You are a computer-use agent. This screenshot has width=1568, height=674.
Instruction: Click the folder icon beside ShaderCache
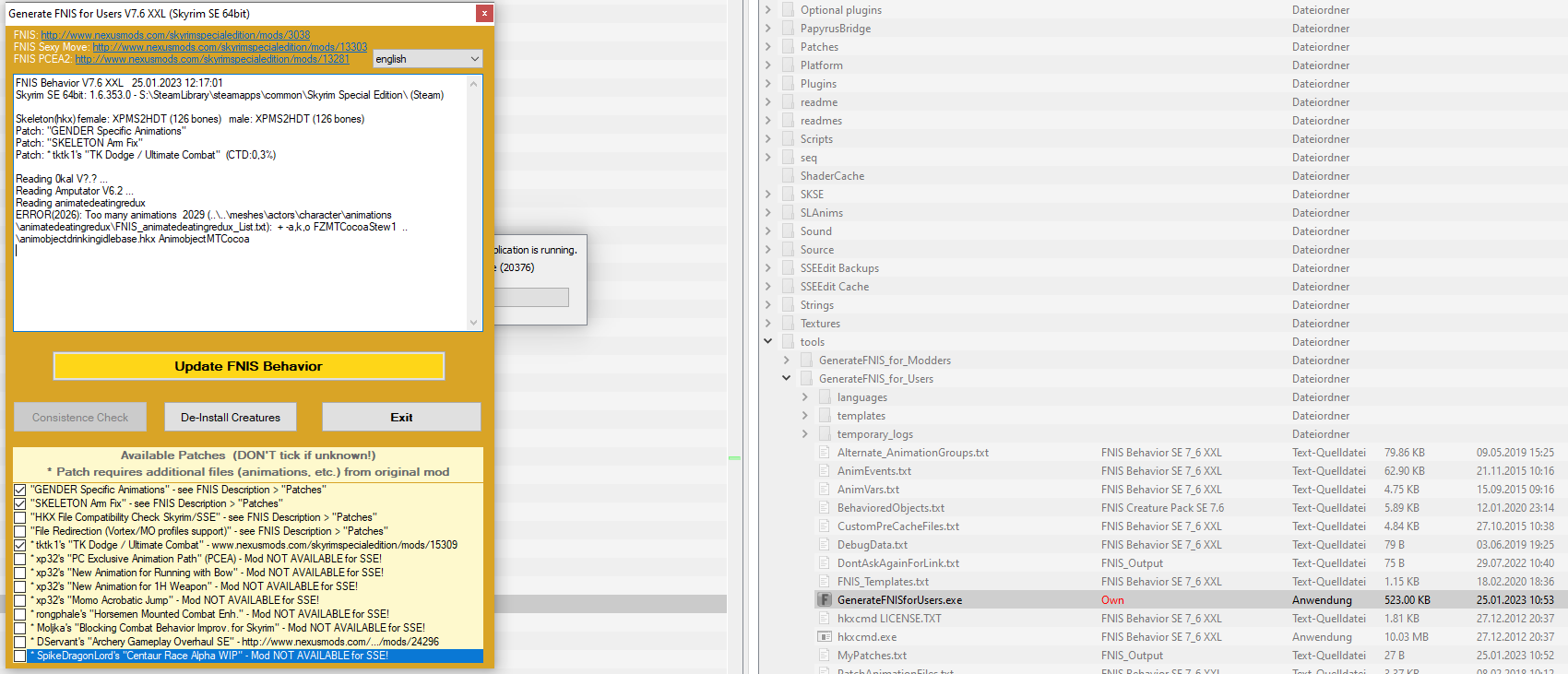[788, 176]
